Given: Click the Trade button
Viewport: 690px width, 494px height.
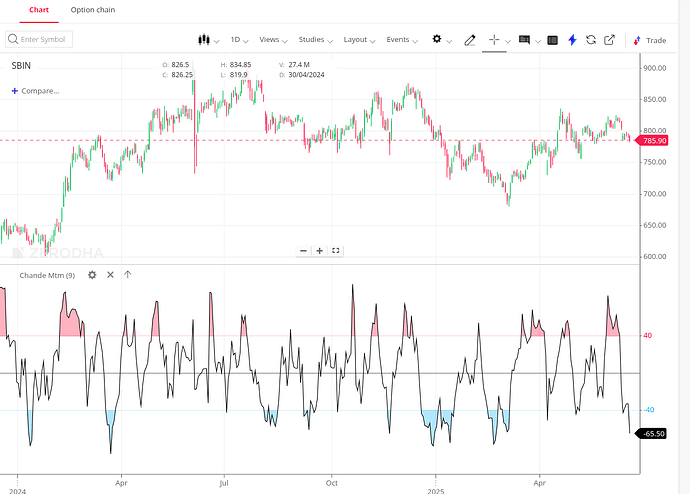Looking at the screenshot, I should click(x=650, y=40).
